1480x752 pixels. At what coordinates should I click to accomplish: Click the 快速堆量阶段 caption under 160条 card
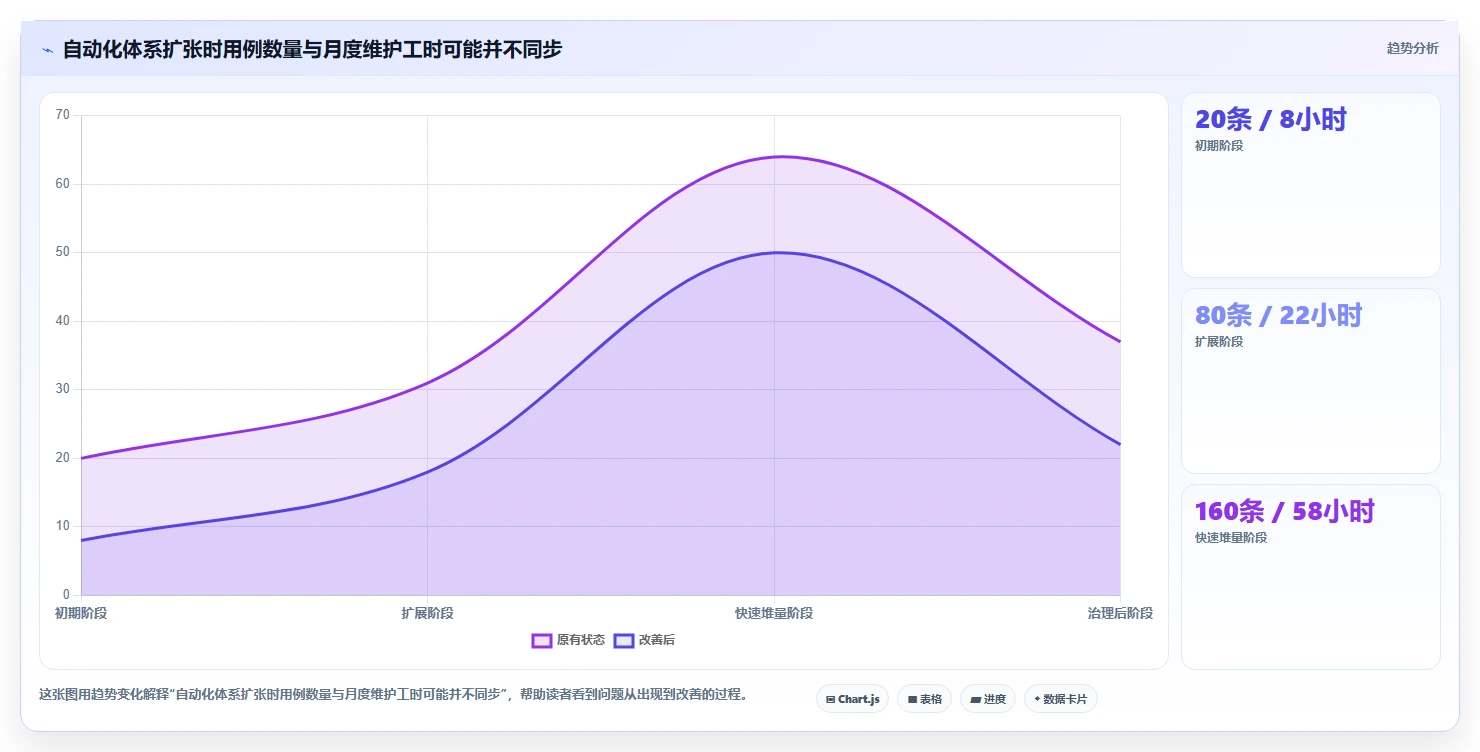pyautogui.click(x=1231, y=538)
